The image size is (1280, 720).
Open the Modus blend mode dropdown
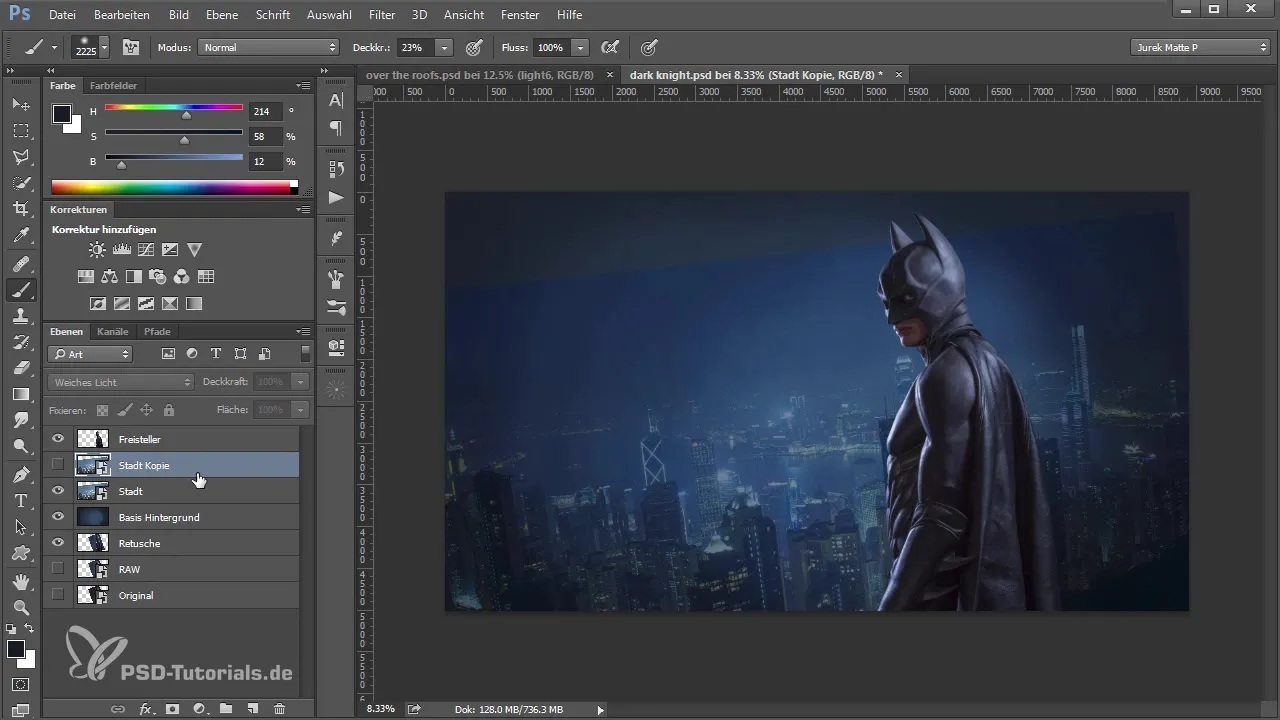(268, 47)
